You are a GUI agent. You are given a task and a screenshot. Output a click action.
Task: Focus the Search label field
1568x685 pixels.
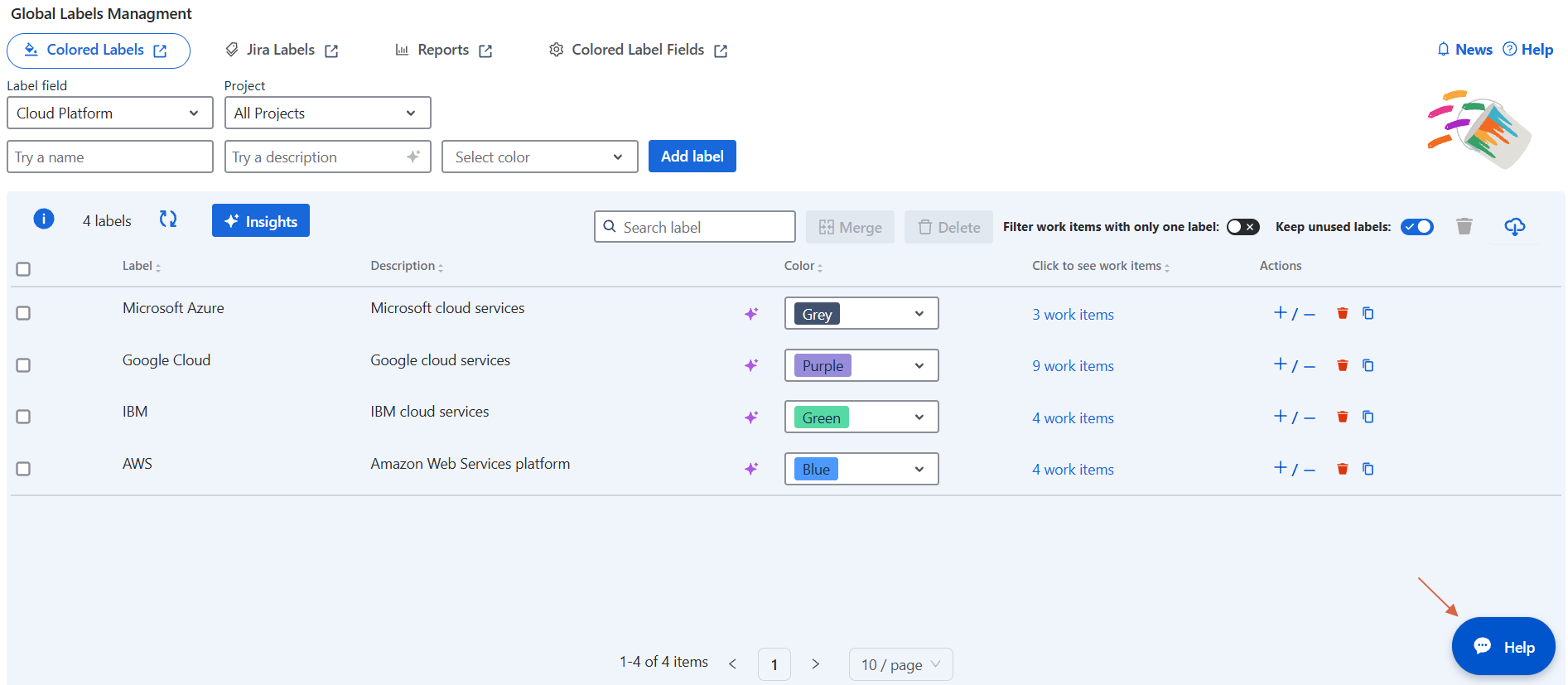tap(695, 226)
